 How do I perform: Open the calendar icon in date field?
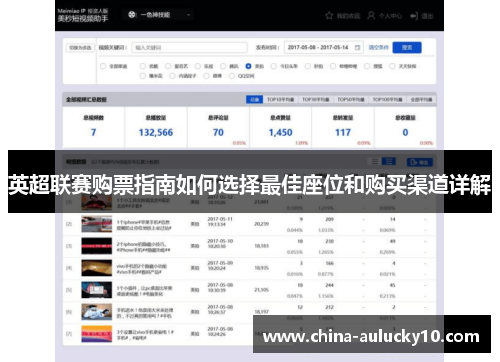(x=357, y=47)
